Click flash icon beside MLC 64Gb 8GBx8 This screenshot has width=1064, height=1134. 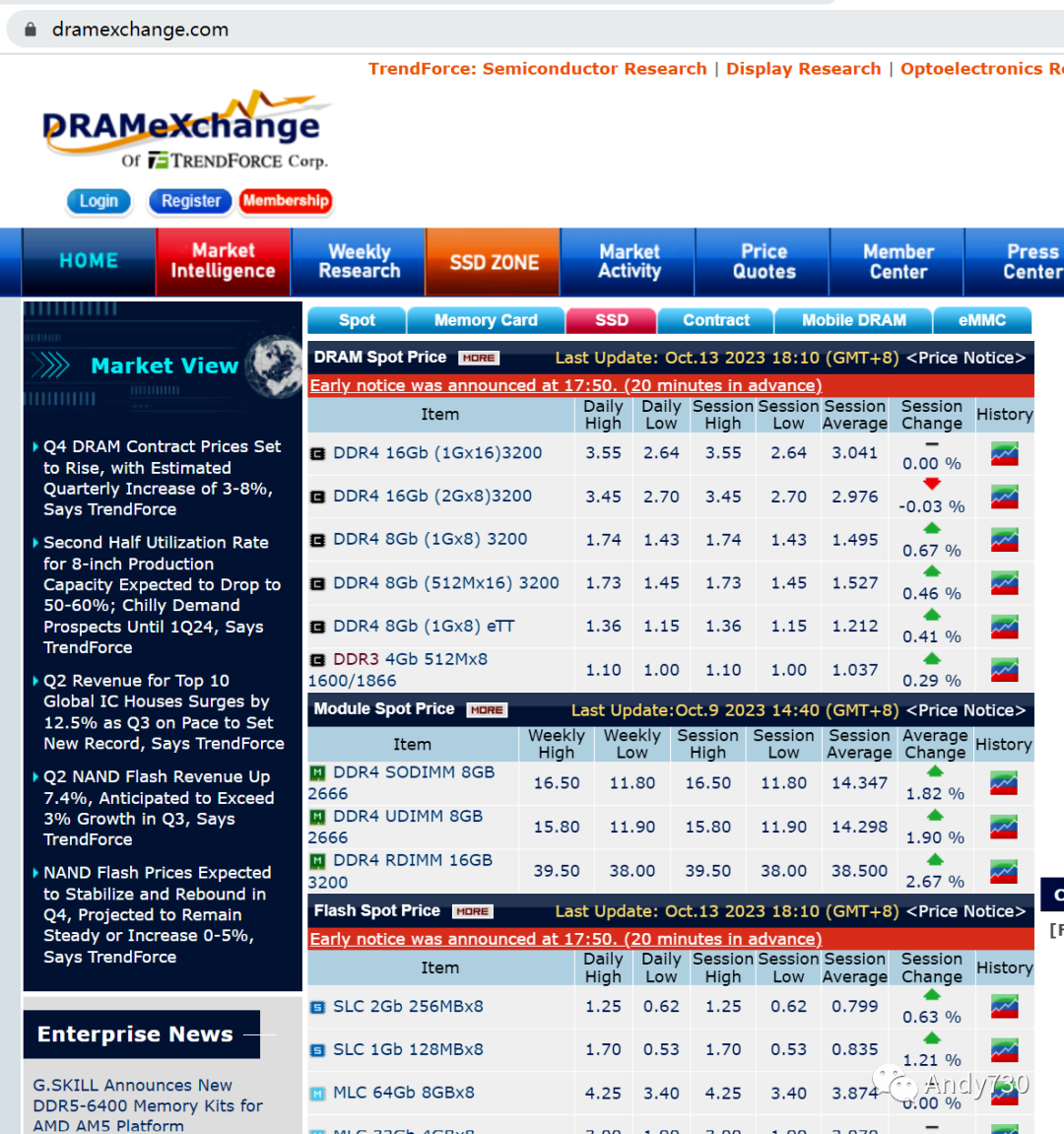coord(317,1094)
